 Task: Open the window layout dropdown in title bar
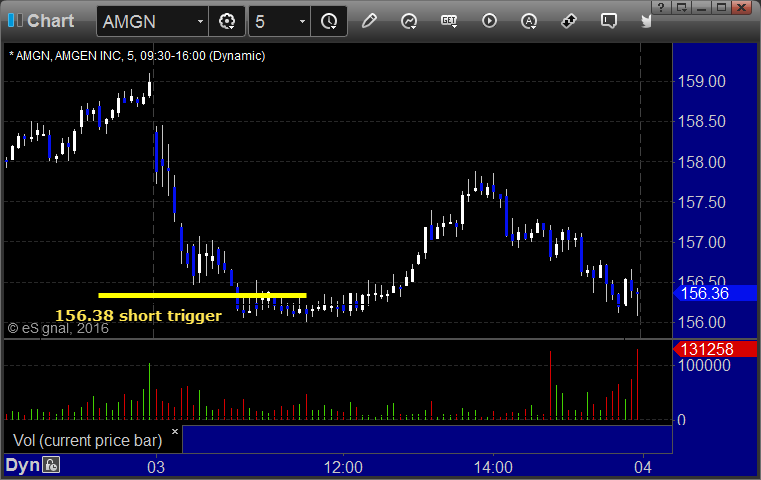click(682, 7)
